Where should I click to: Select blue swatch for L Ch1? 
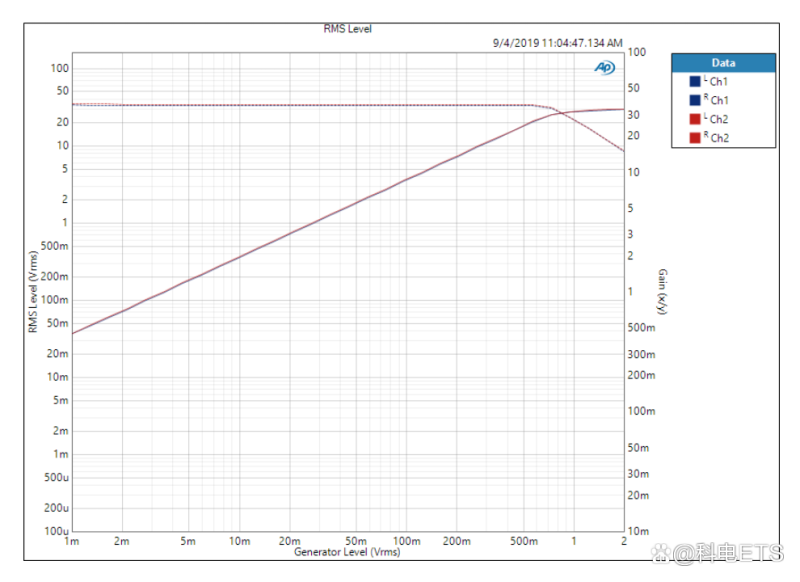click(x=694, y=81)
